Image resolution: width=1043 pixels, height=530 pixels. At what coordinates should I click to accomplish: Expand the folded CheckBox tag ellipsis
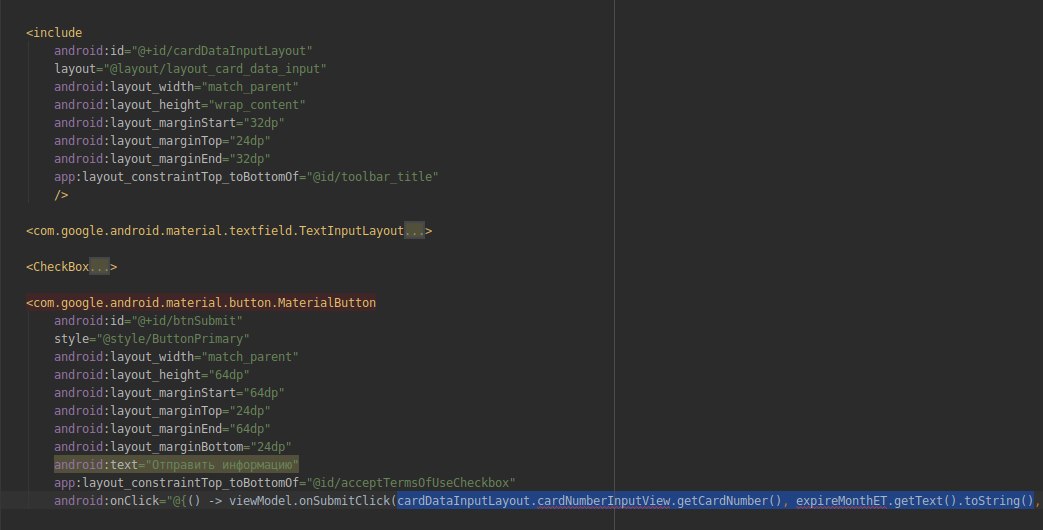click(100, 267)
